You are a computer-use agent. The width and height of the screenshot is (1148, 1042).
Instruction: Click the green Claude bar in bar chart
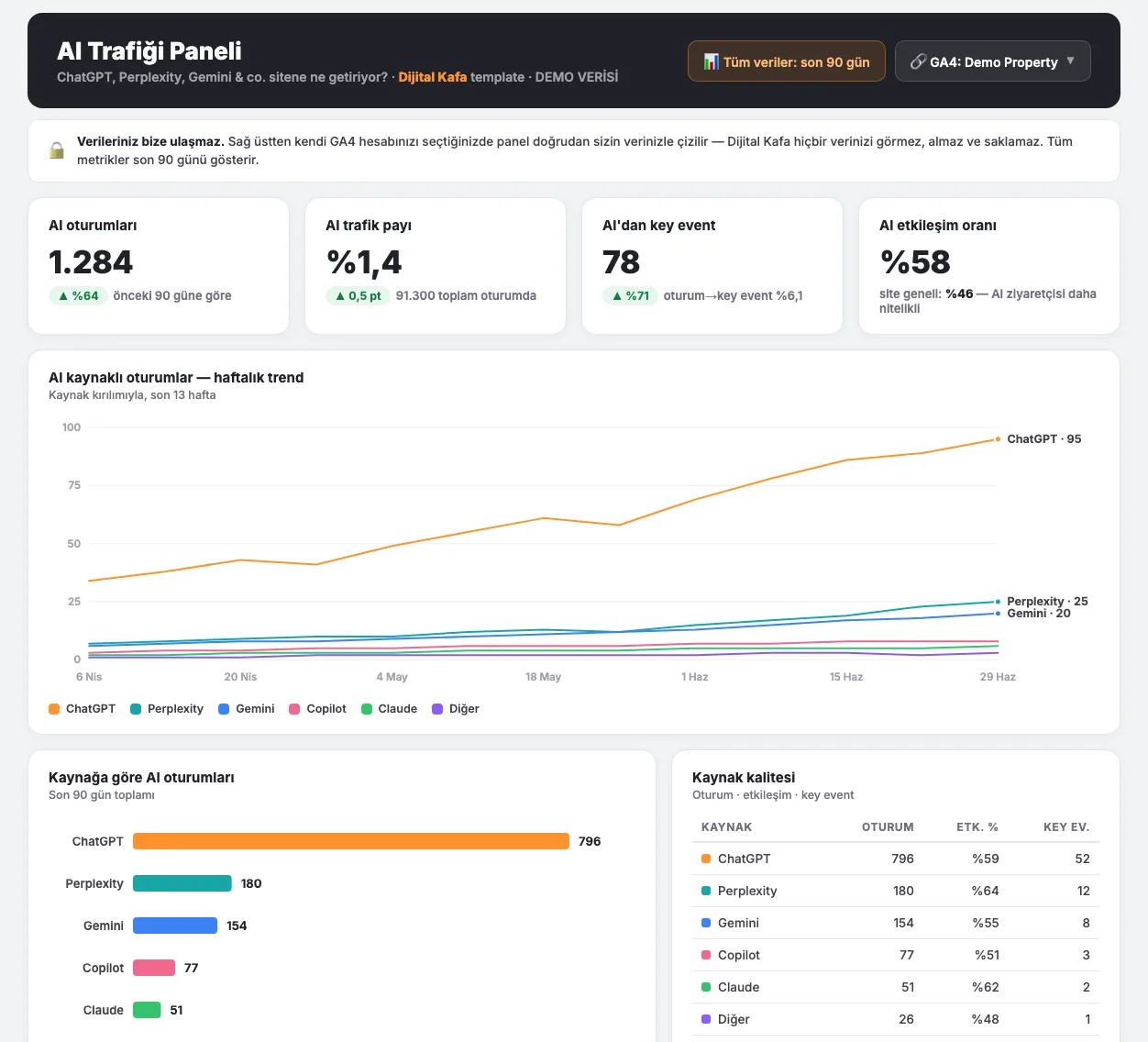click(x=147, y=1010)
